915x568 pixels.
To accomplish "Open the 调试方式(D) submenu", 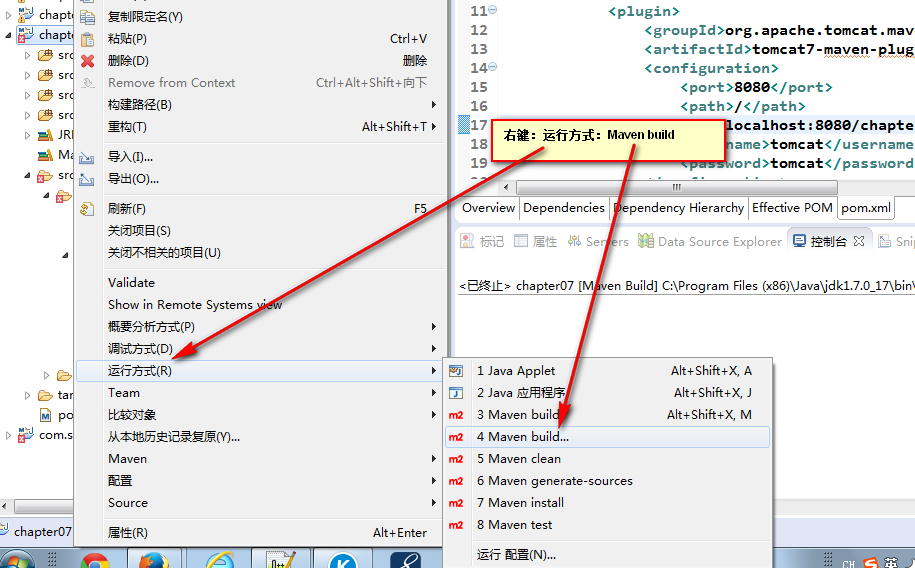I will (260, 349).
